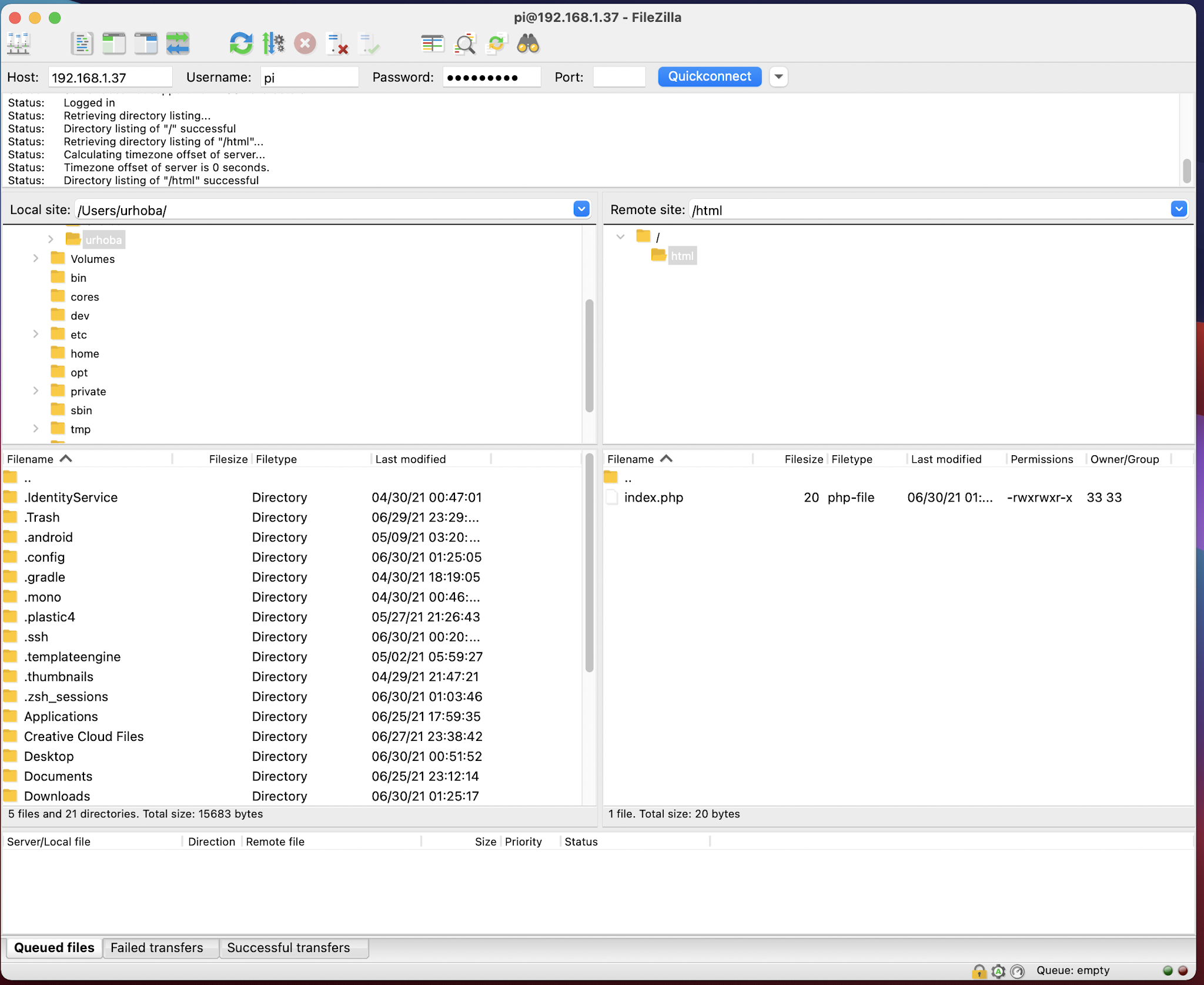Sort remote files by the Filesize column
Viewport: 1204px width, 985px height.
click(x=804, y=459)
